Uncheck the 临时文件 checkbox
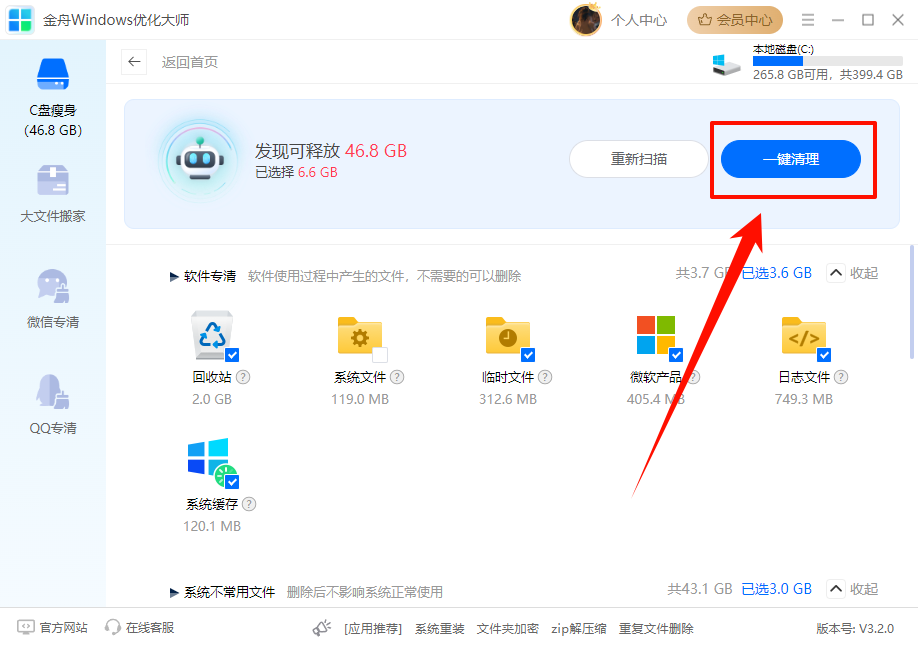 click(528, 355)
